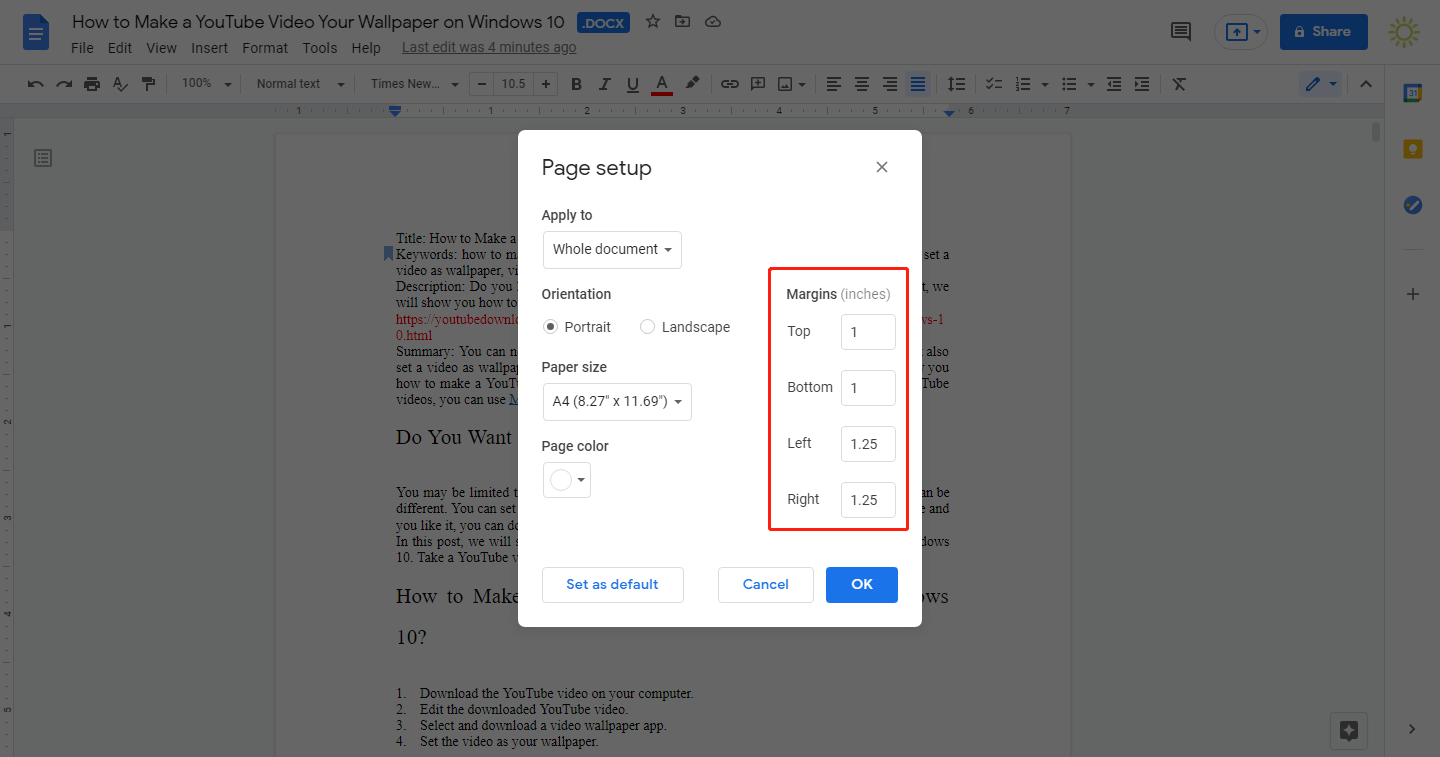The height and width of the screenshot is (757, 1440).
Task: Open the Page color dropdown
Action: [x=567, y=480]
